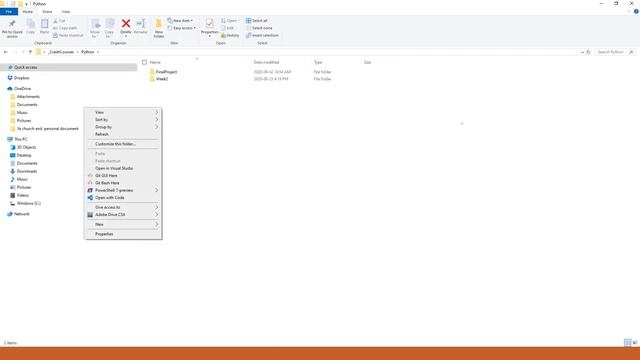Click History in the Open group
The height and width of the screenshot is (360, 640).
click(230, 35)
